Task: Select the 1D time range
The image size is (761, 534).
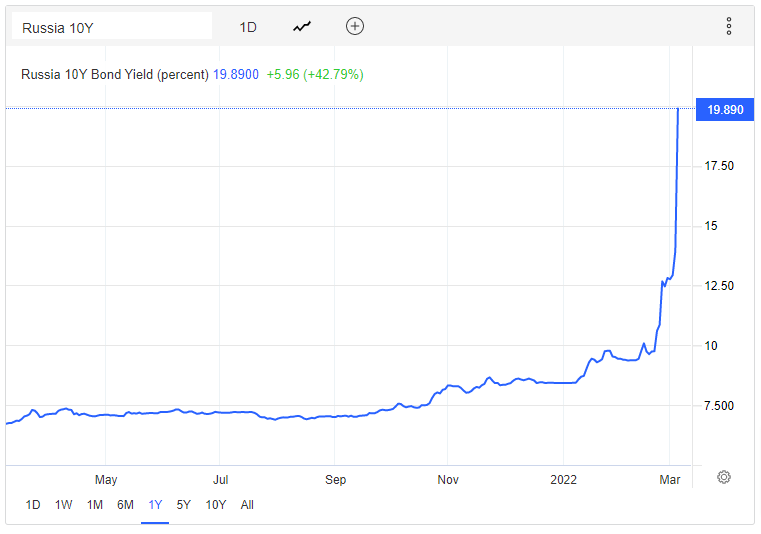Action: pyautogui.click(x=33, y=505)
